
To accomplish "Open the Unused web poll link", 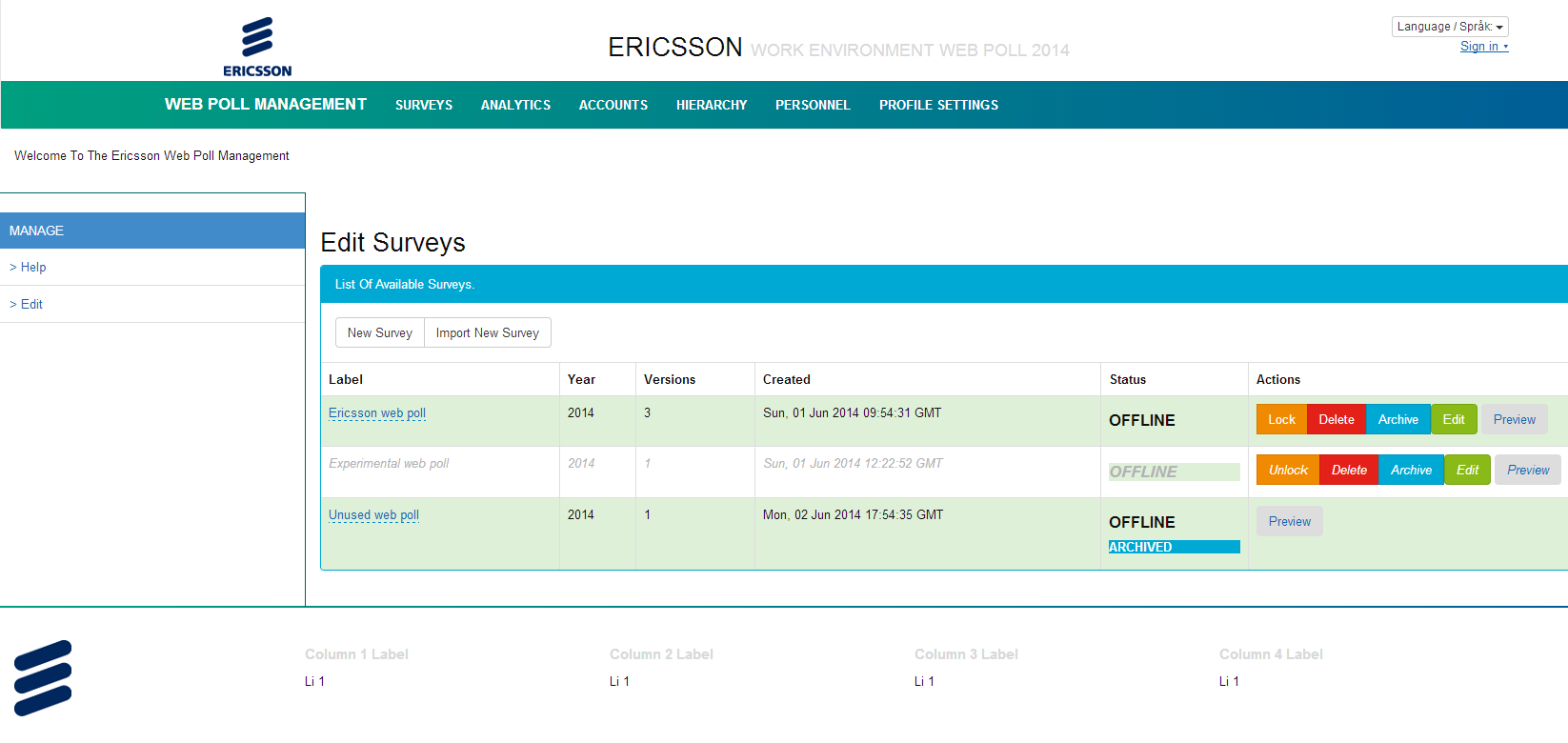I will click(x=373, y=515).
